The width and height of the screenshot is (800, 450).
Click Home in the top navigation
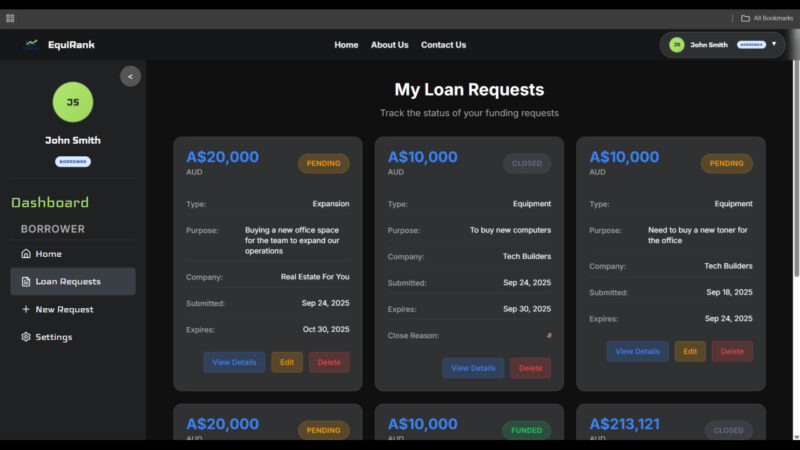(x=346, y=45)
